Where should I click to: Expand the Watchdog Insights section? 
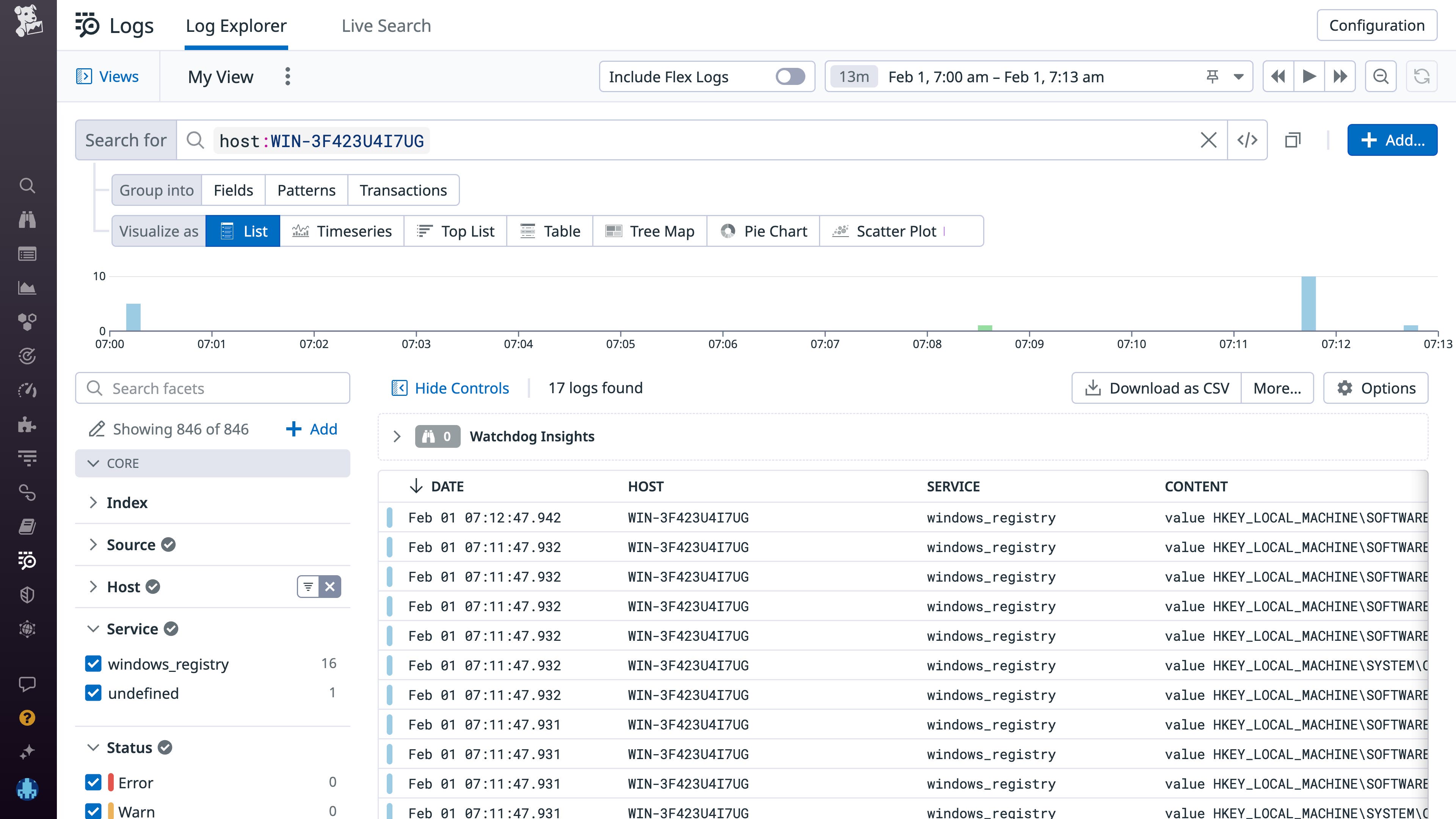[x=397, y=436]
